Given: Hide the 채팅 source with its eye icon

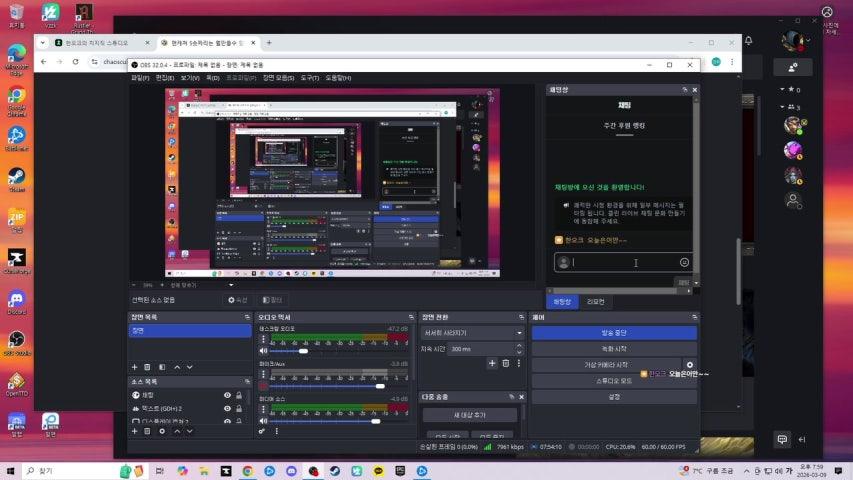Looking at the screenshot, I should click(x=227, y=395).
